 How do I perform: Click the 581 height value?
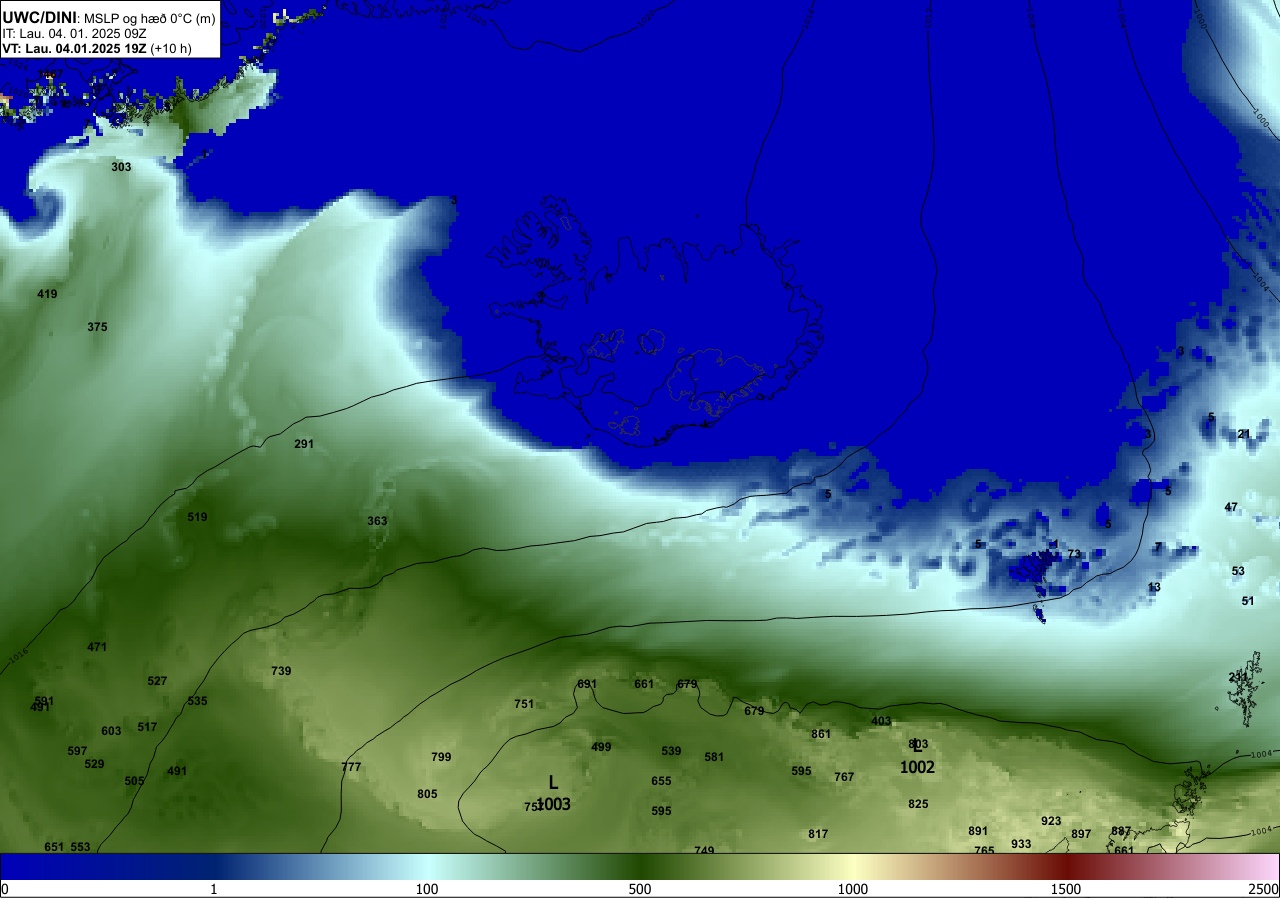pyautogui.click(x=714, y=757)
